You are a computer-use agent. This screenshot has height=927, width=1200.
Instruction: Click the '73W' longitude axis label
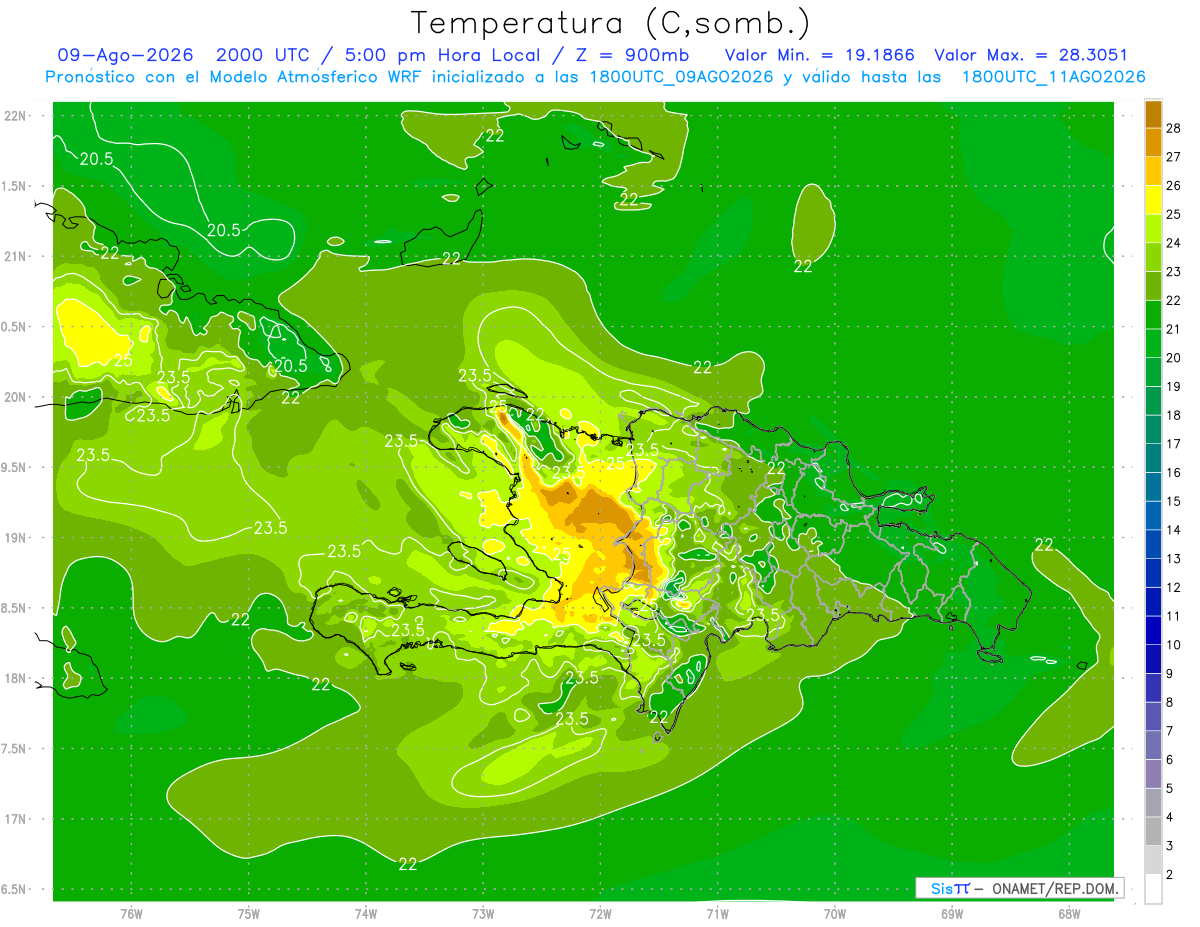(483, 914)
